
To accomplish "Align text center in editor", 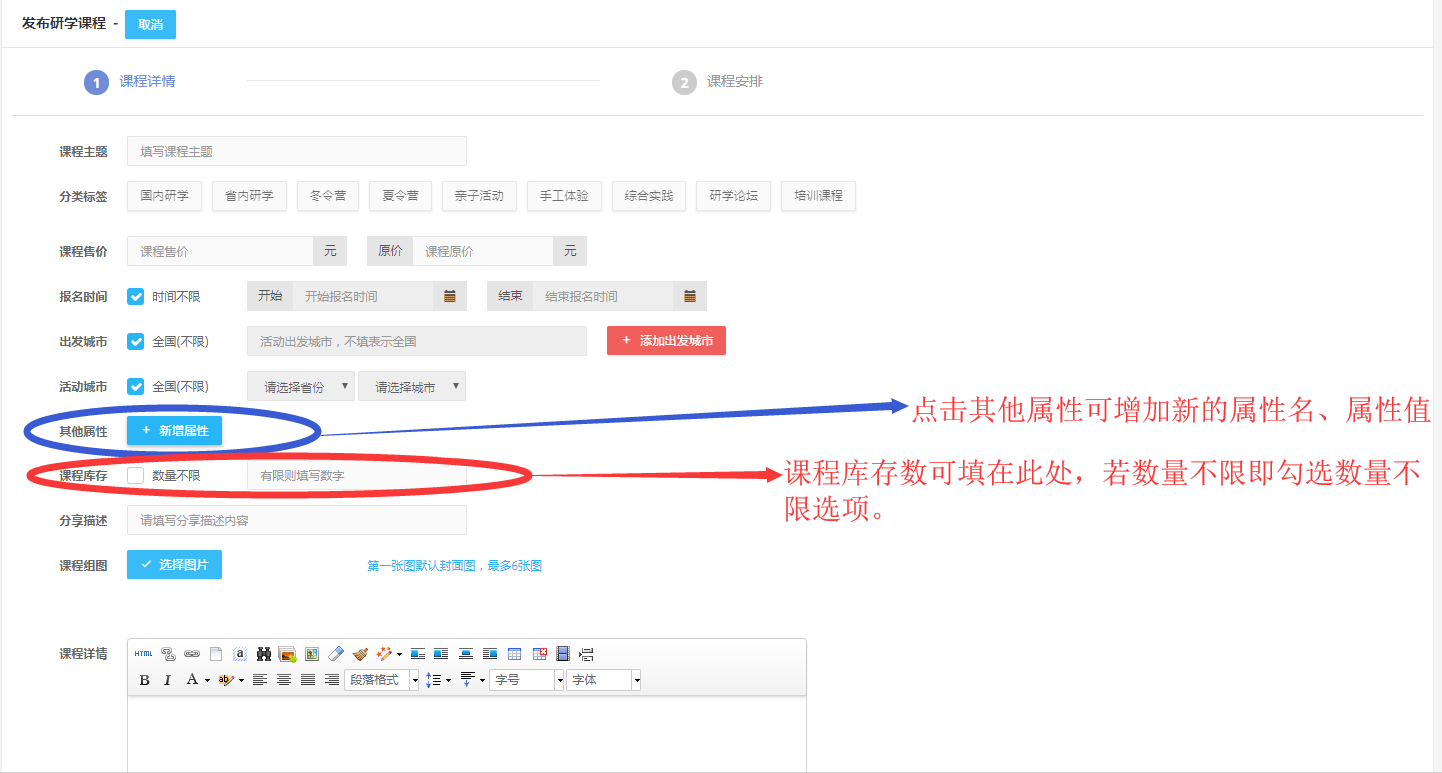I will click(x=284, y=680).
